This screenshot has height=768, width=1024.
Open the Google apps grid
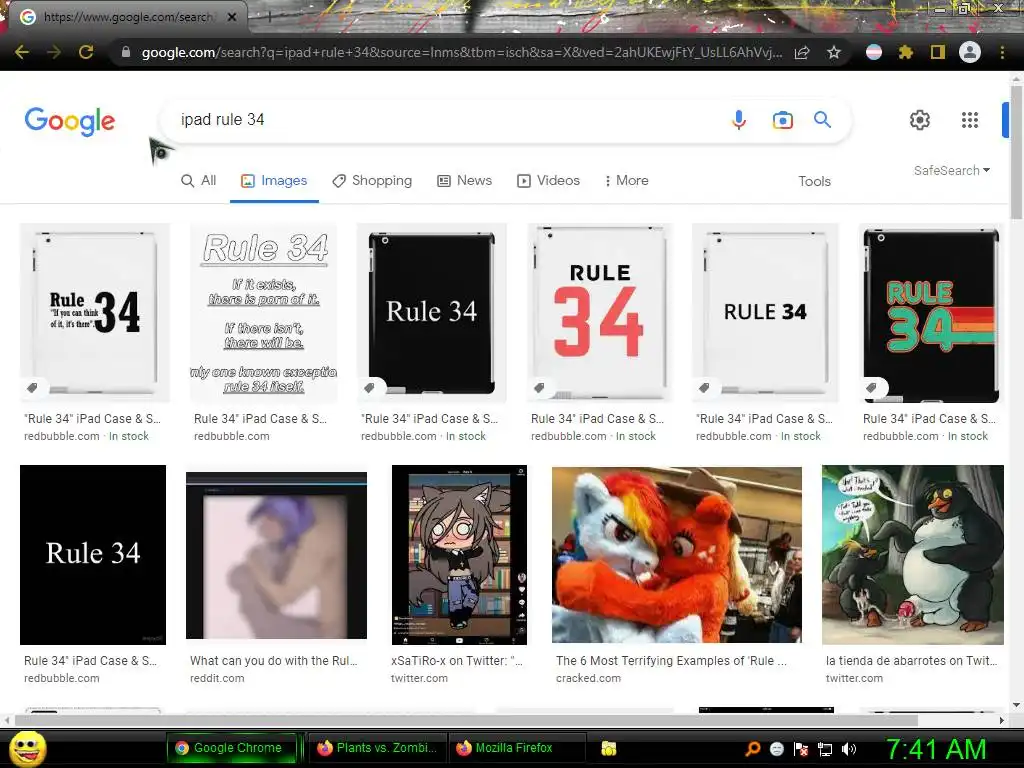970,120
